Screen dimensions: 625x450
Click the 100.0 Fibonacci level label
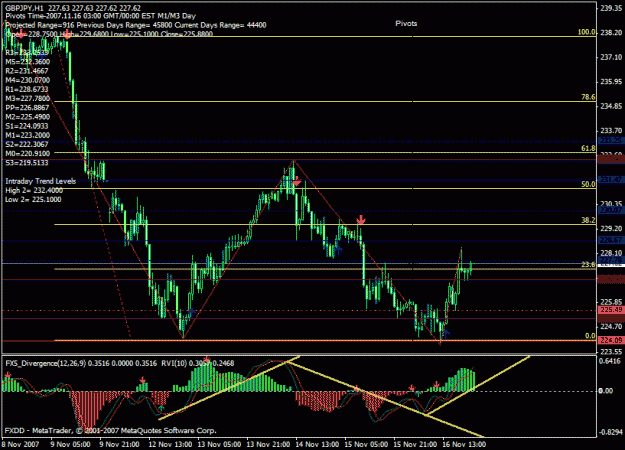(586, 32)
